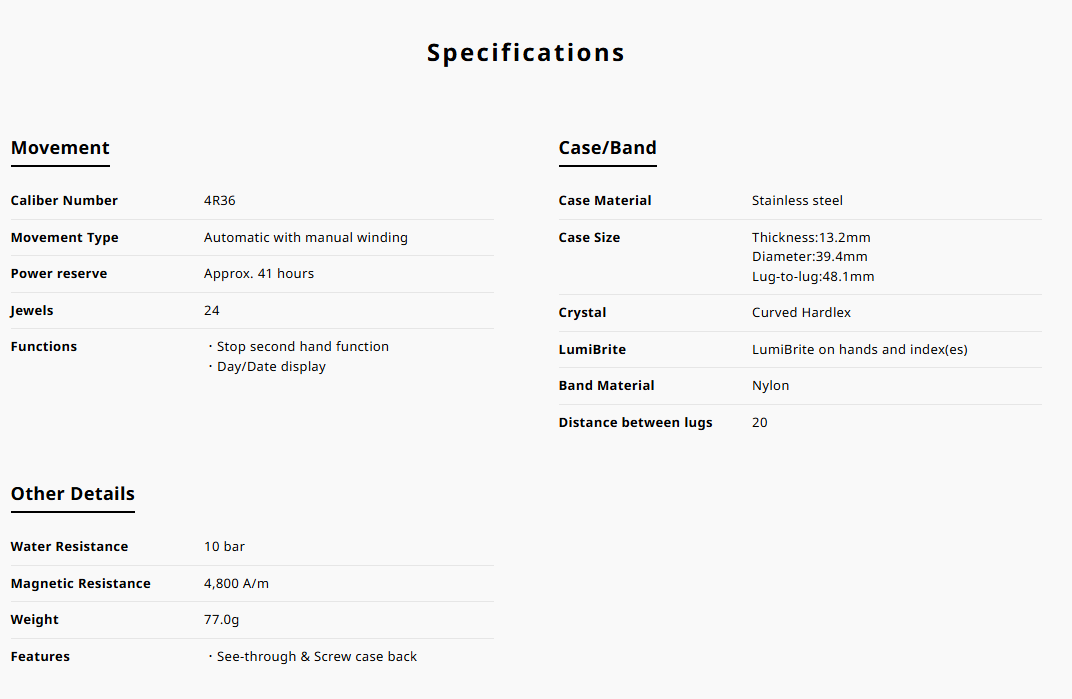This screenshot has width=1072, height=699.
Task: Click the Case/Band section heading
Action: (x=607, y=148)
